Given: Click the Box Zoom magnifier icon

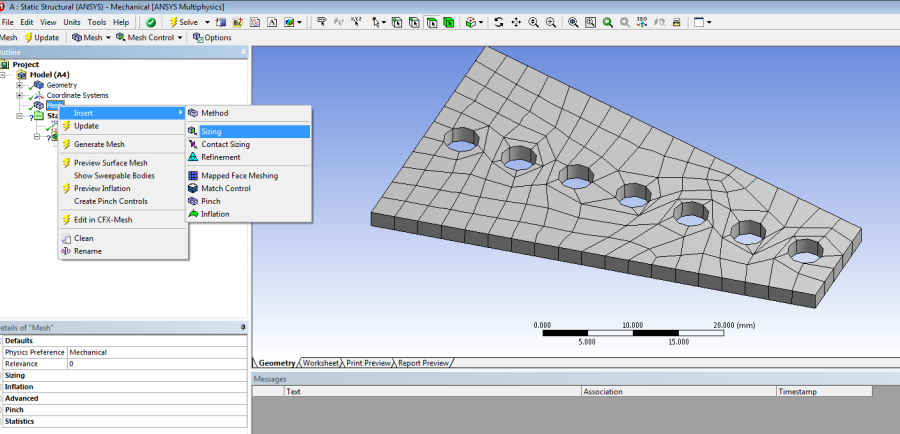Looking at the screenshot, I should (x=550, y=22).
